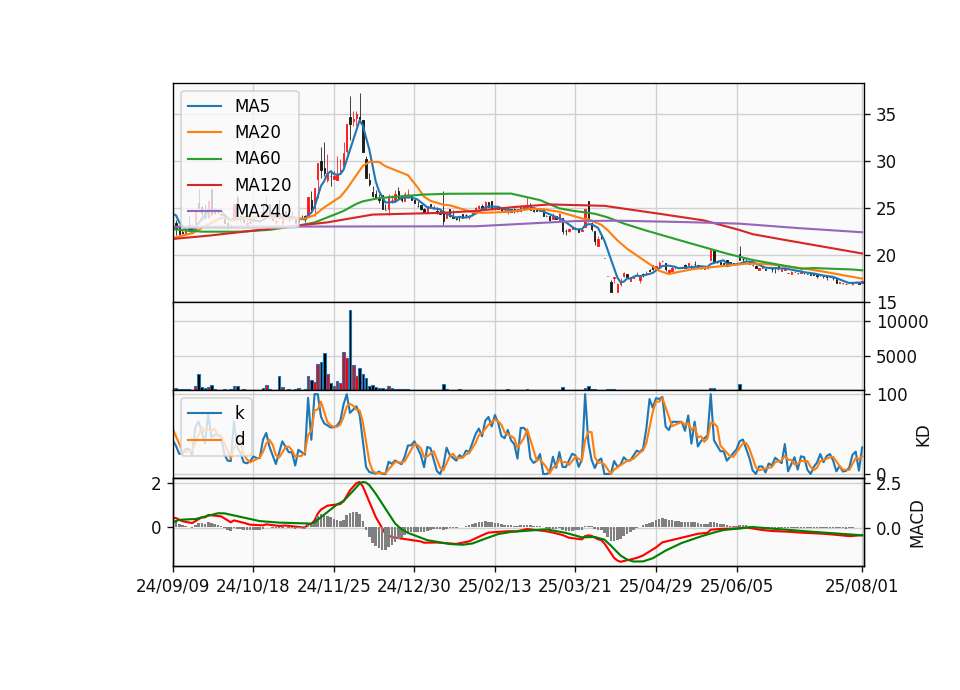The height and width of the screenshot is (690, 960).
Task: Click the MACD axis title
Action: (917, 524)
